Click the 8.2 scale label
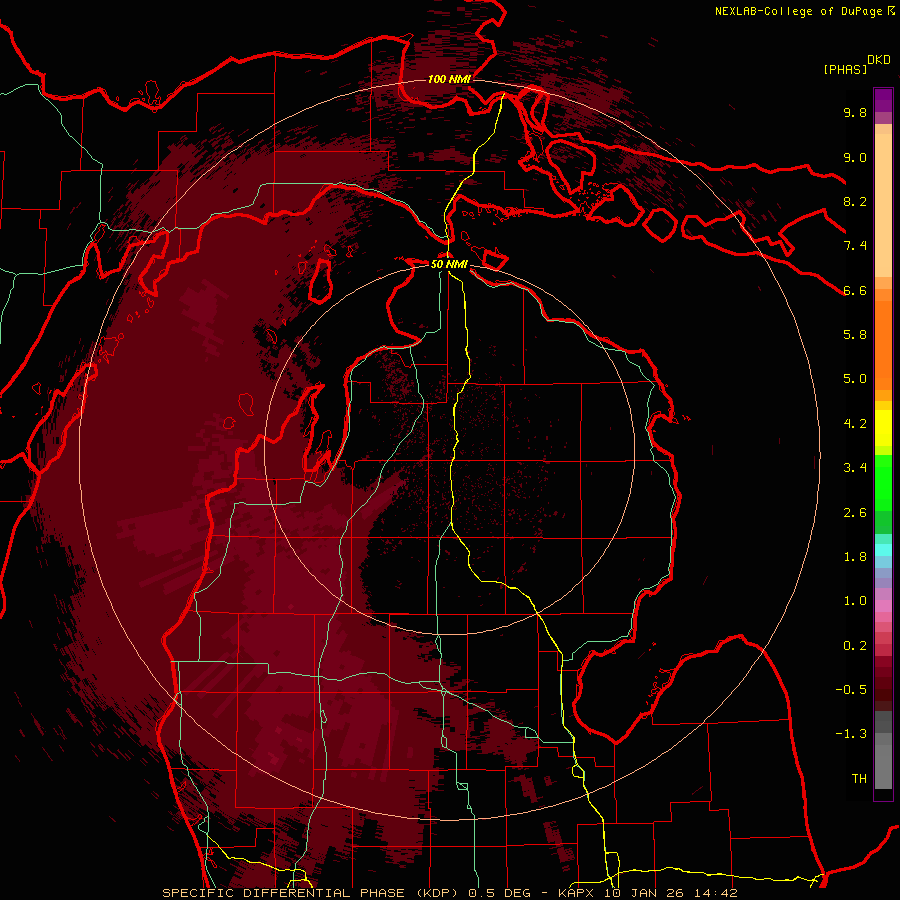900x900 pixels. (x=855, y=201)
